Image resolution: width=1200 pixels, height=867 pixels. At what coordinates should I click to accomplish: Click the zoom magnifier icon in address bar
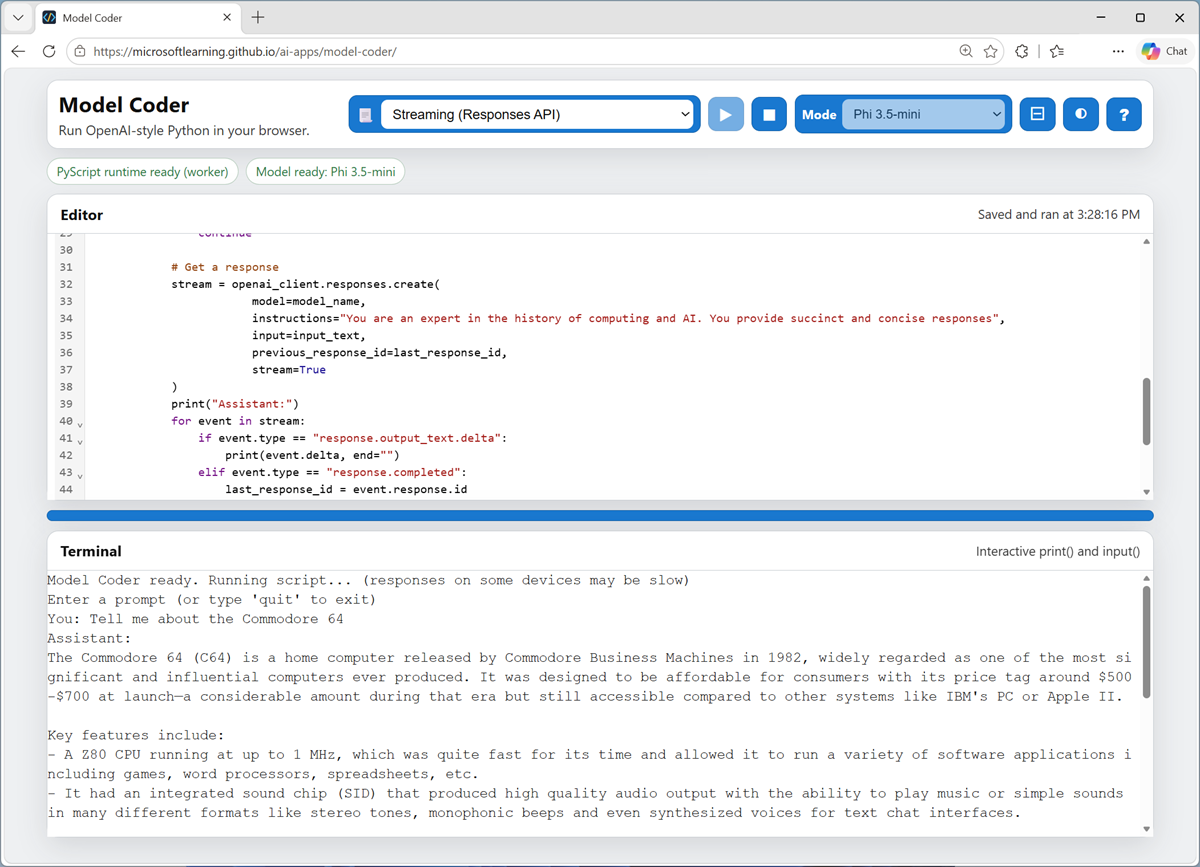[966, 51]
